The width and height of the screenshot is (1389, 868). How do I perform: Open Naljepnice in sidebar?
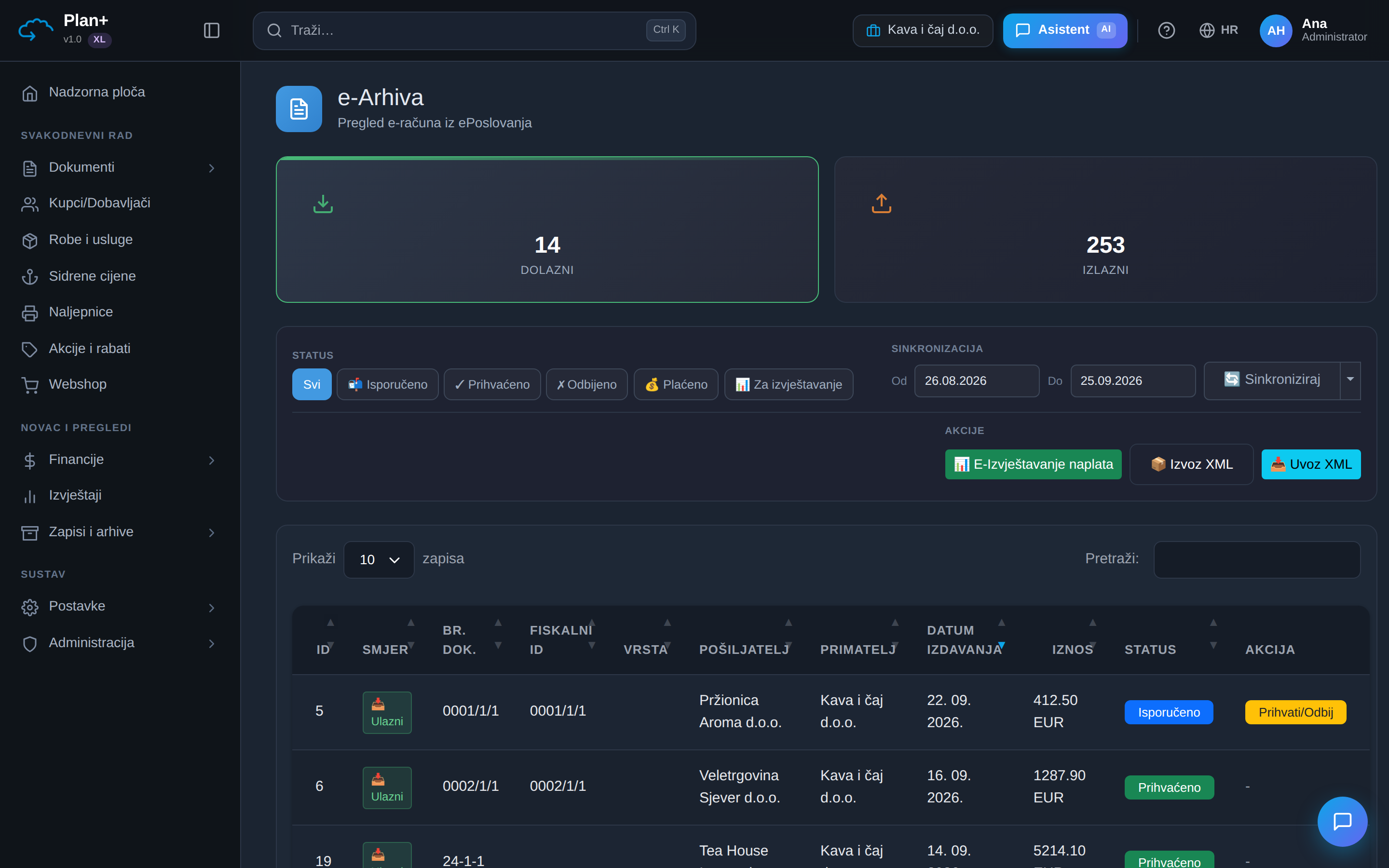click(120, 312)
